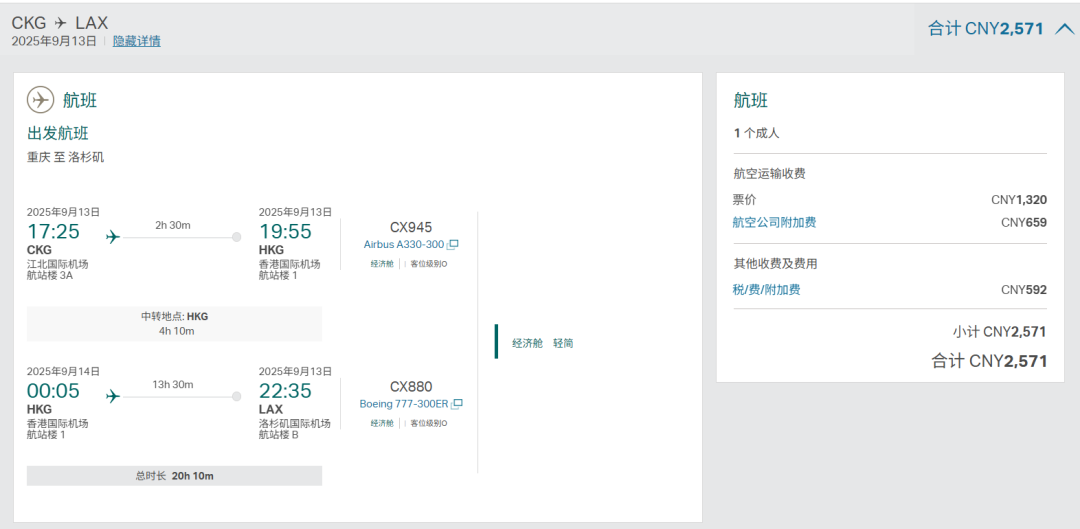Screen dimensions: 1080x529
Task: Click the 中转地点 HKG layover bar
Action: (175, 323)
